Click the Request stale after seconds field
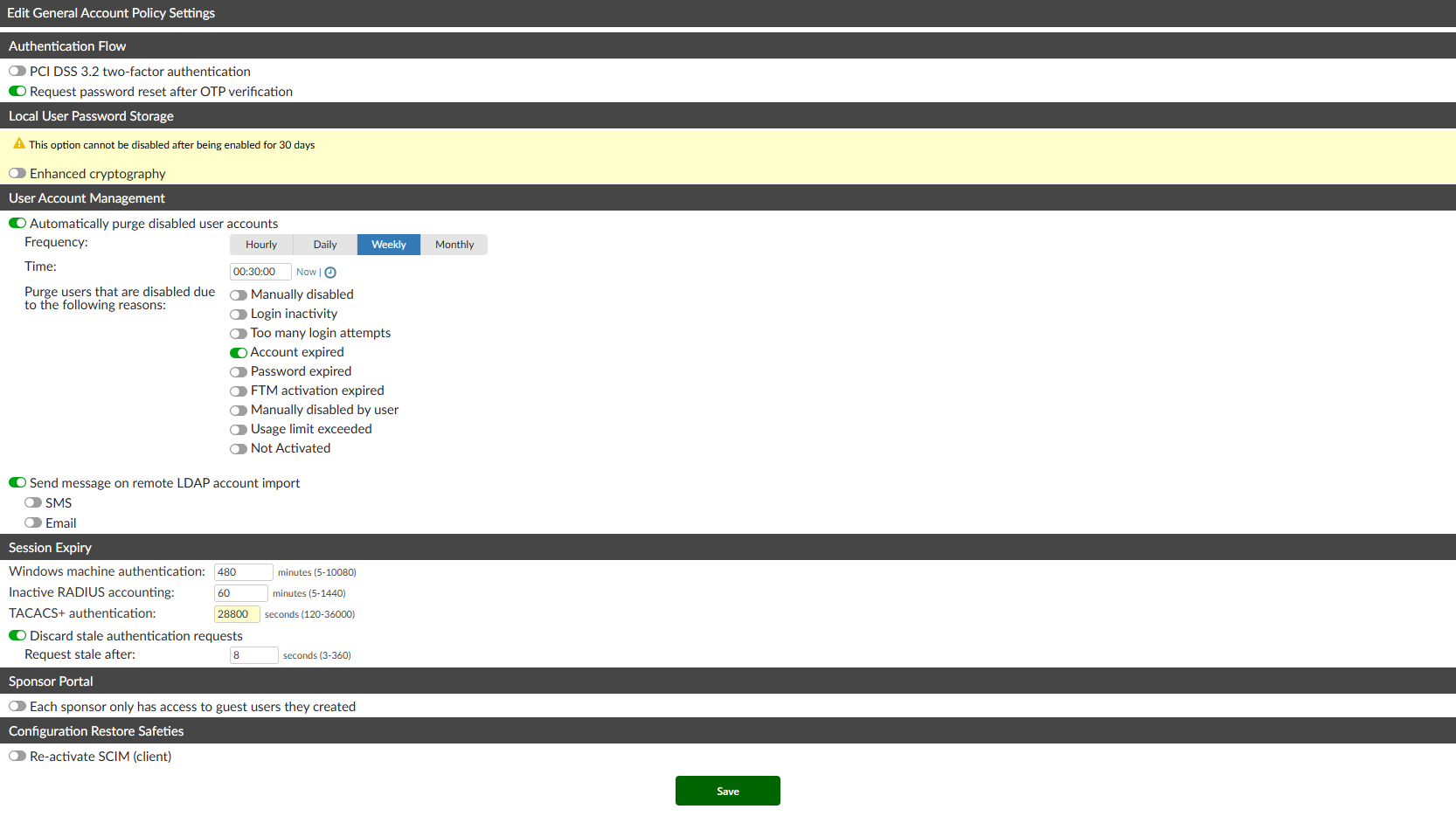Image resolution: width=1456 pixels, height=823 pixels. [254, 655]
